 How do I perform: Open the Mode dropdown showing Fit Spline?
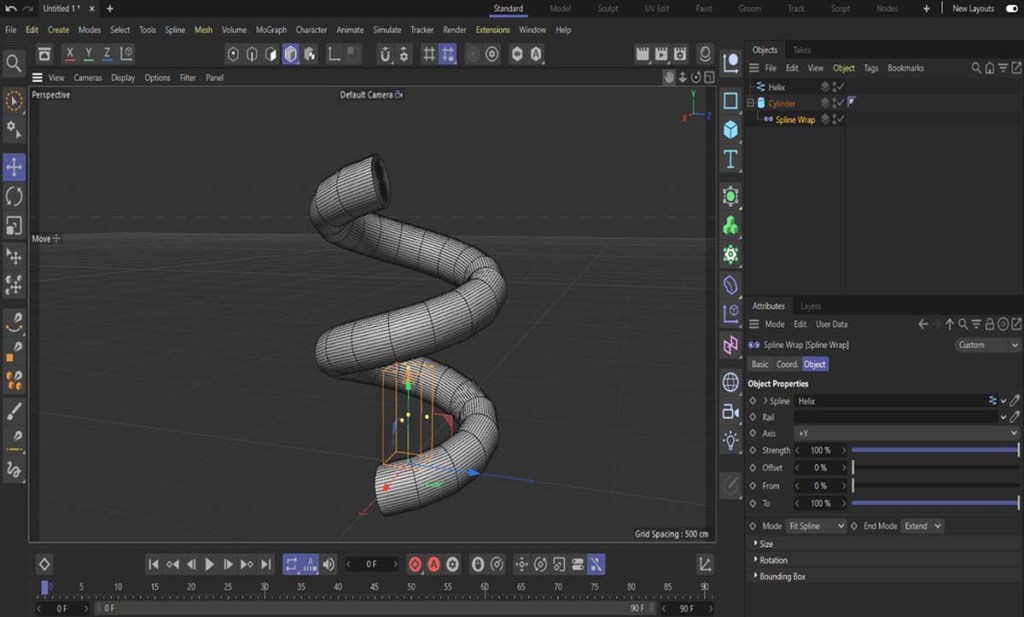(x=817, y=526)
